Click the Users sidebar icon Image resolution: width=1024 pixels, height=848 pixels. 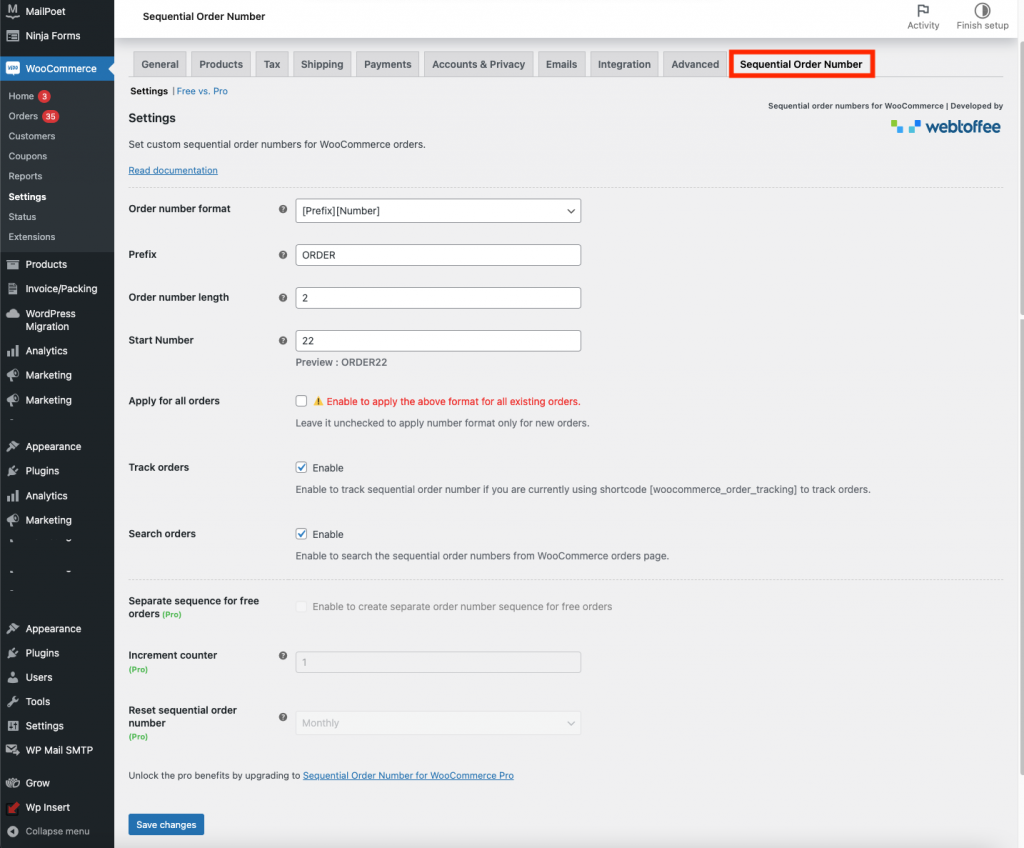click(12, 677)
